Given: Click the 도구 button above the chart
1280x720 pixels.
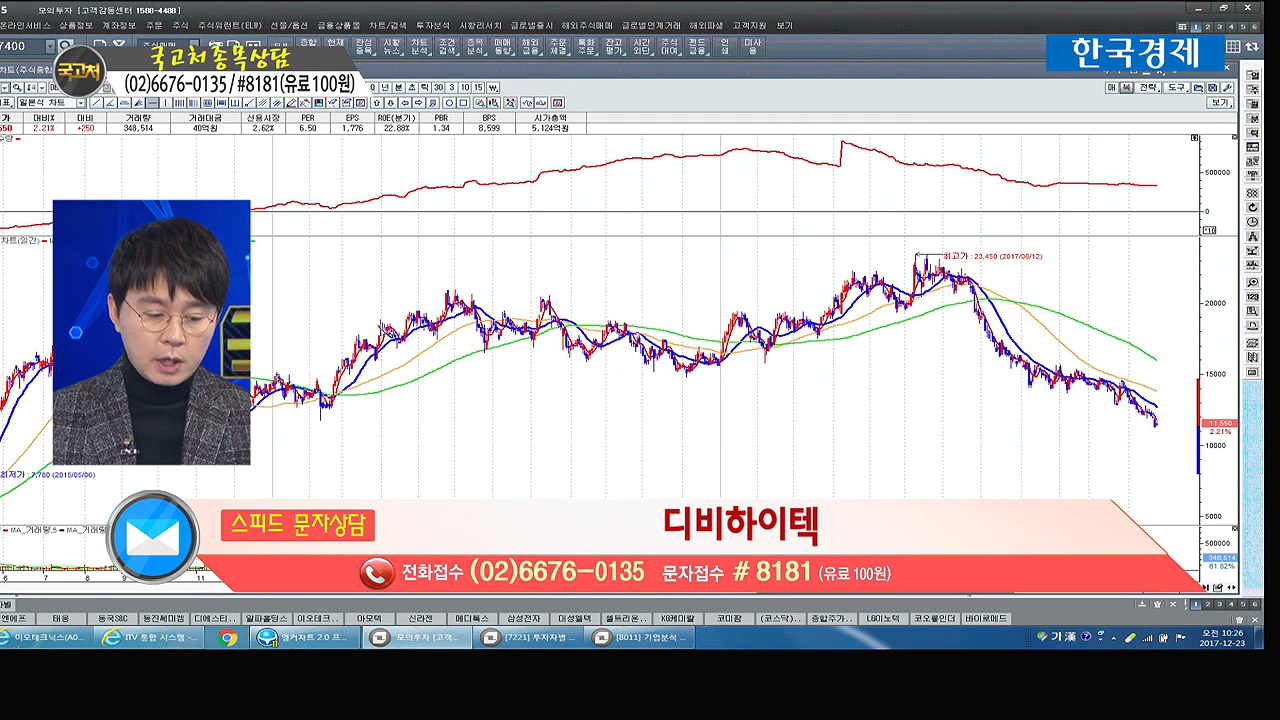Looking at the screenshot, I should [x=1176, y=87].
